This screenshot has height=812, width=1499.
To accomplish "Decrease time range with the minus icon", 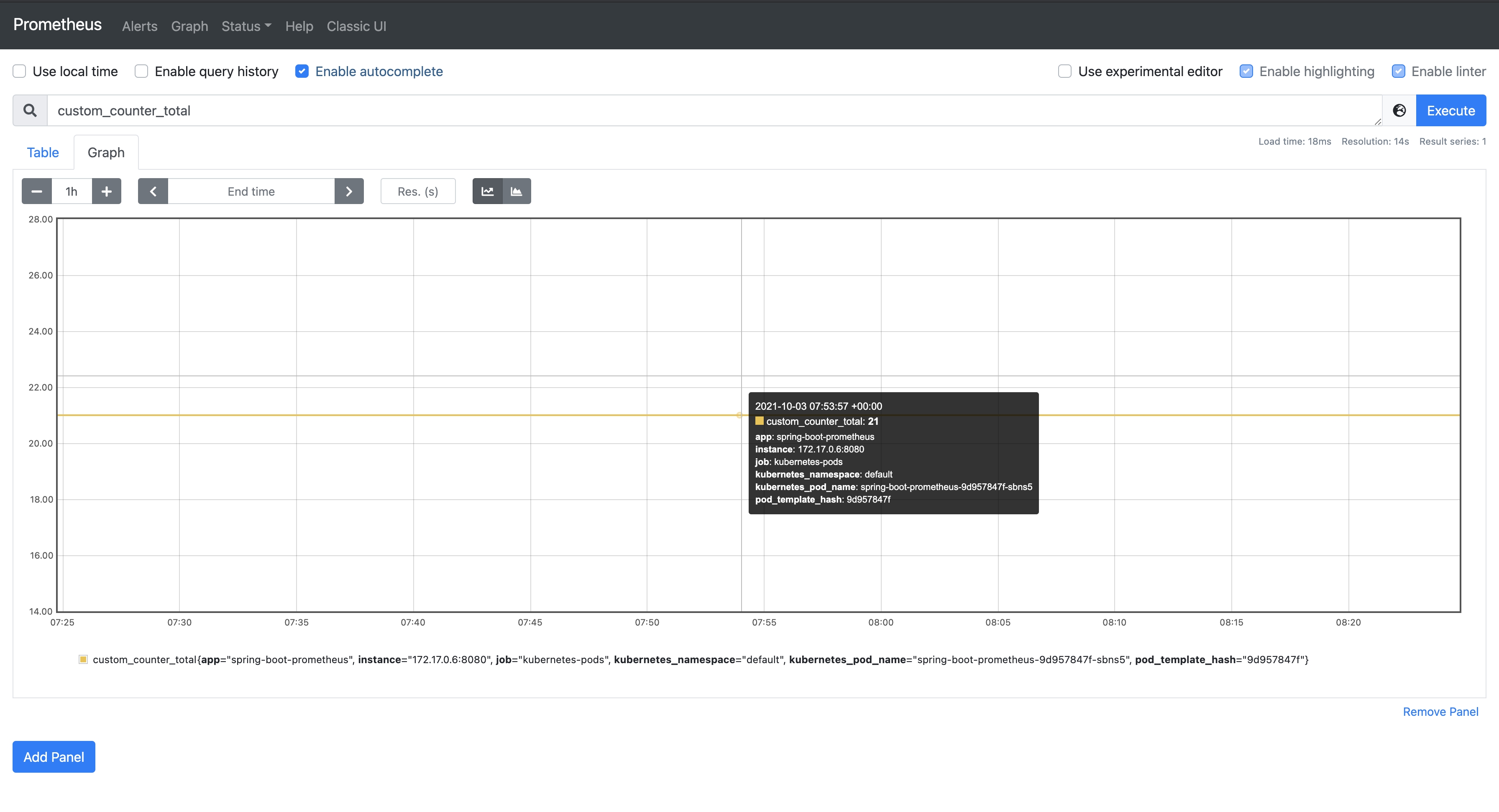I will point(36,191).
